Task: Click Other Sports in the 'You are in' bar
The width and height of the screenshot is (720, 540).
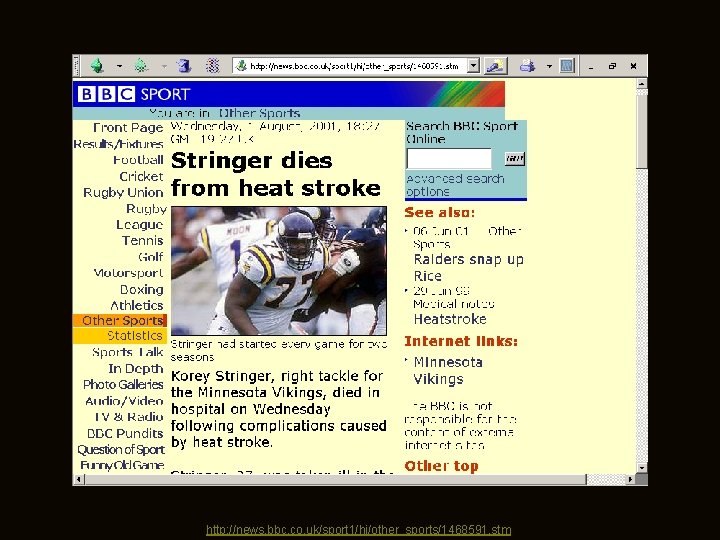Action: tap(259, 113)
